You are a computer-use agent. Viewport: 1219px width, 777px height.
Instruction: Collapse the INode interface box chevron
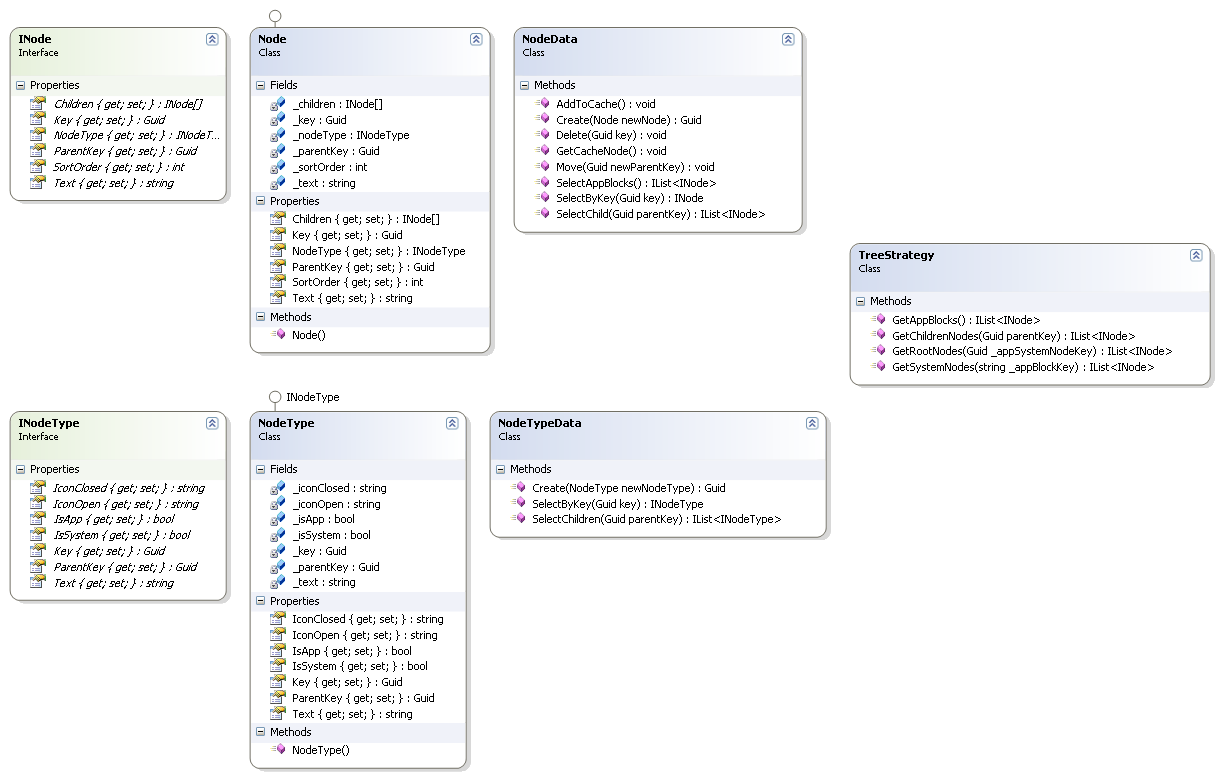coord(212,39)
